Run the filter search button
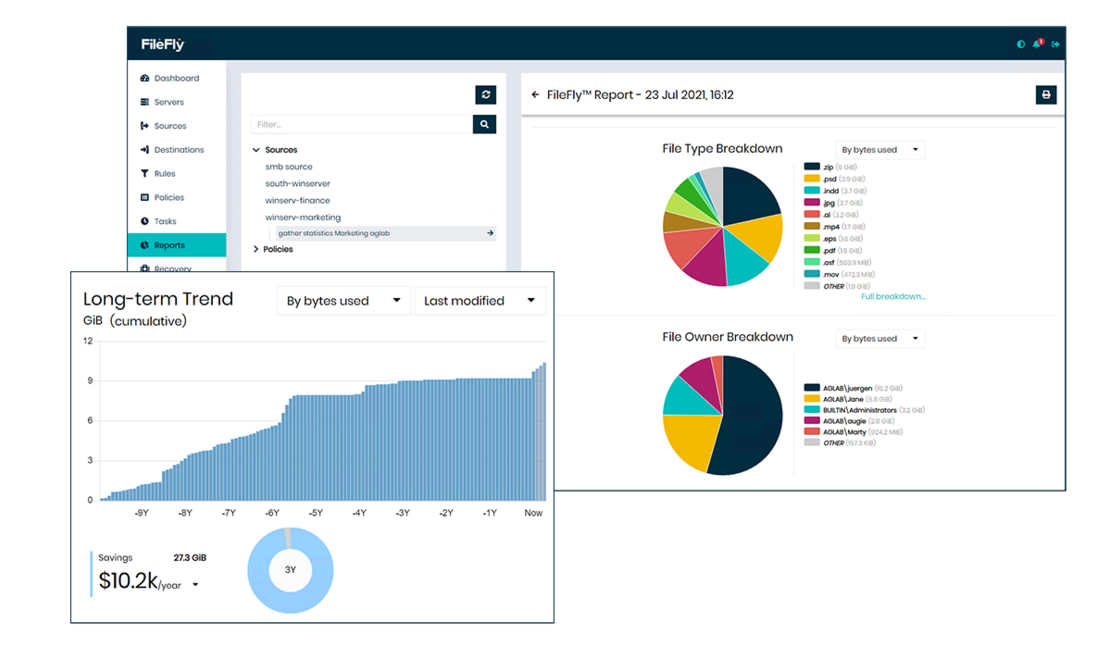This screenshot has width=1110, height=660. click(x=484, y=124)
